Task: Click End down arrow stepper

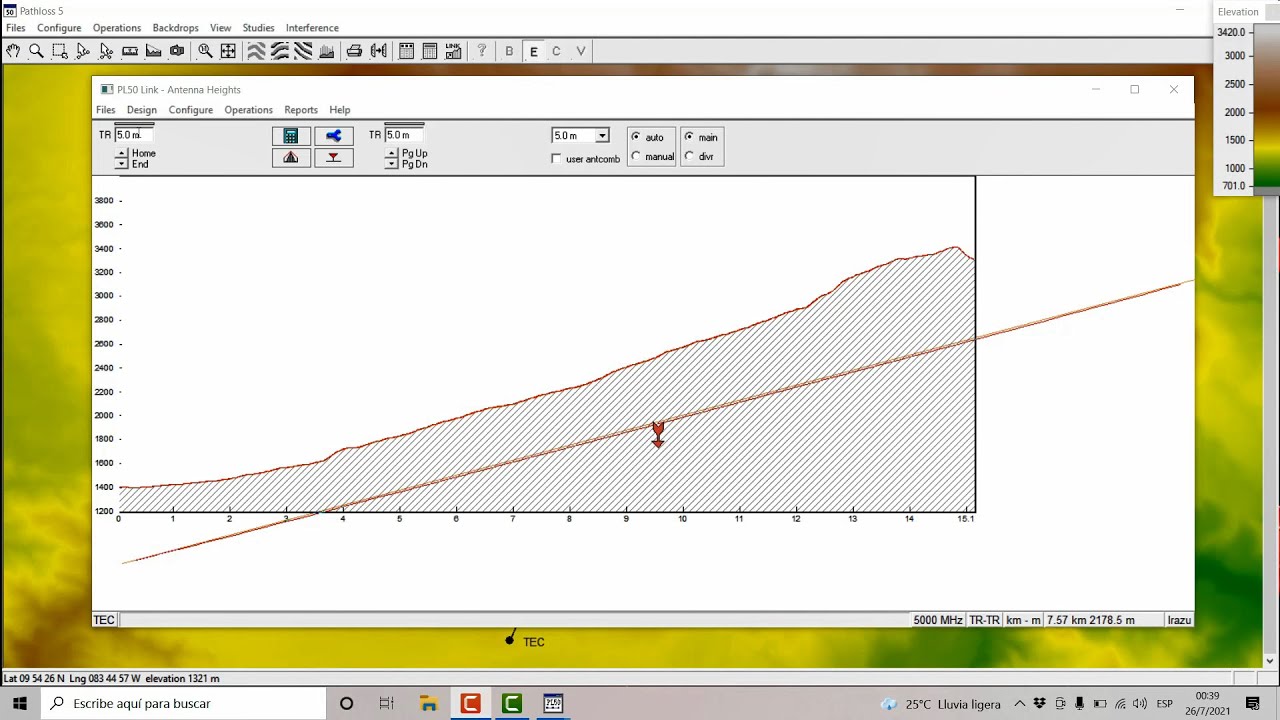Action: [122, 164]
